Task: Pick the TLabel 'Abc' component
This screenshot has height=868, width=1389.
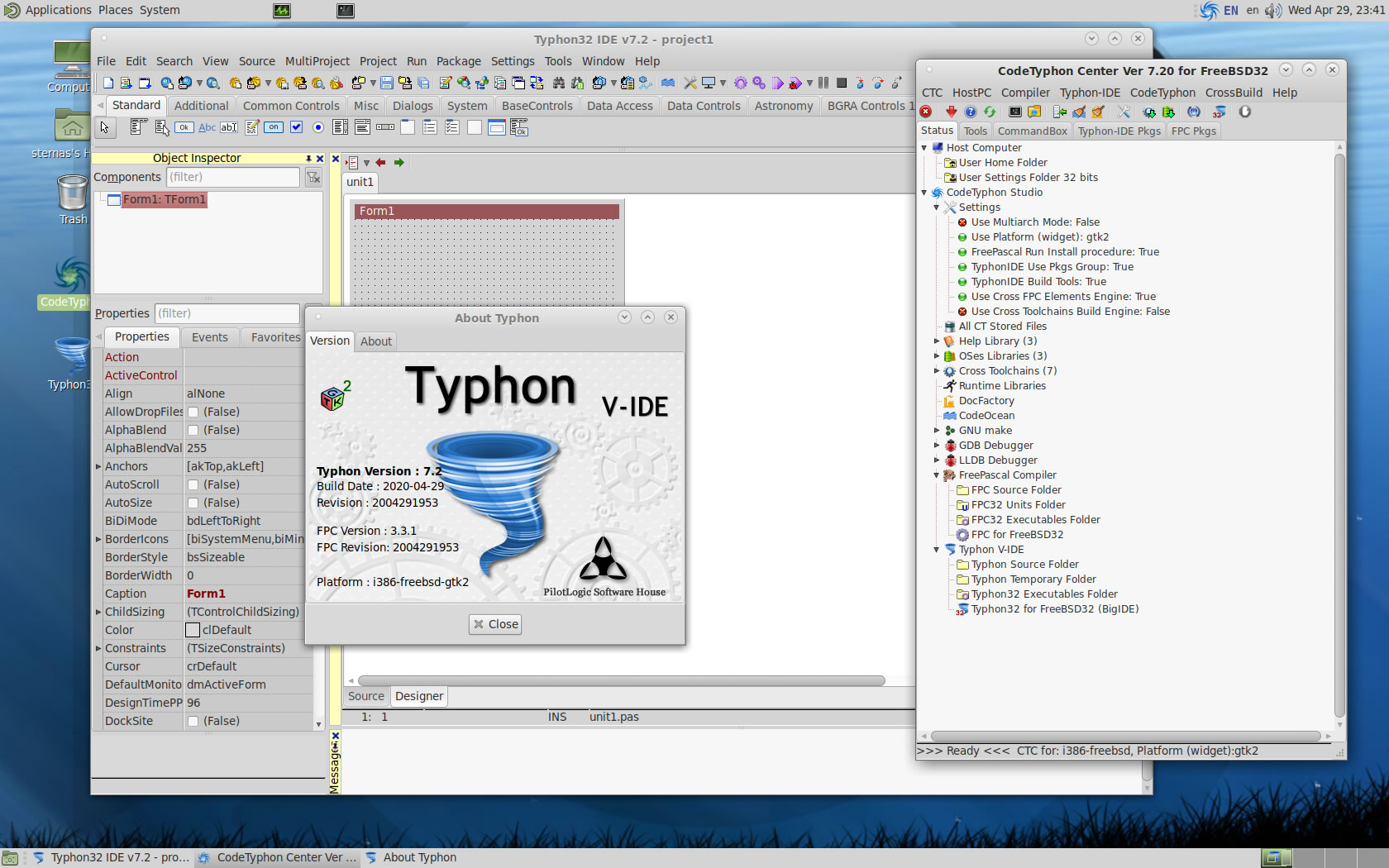Action: [207, 127]
